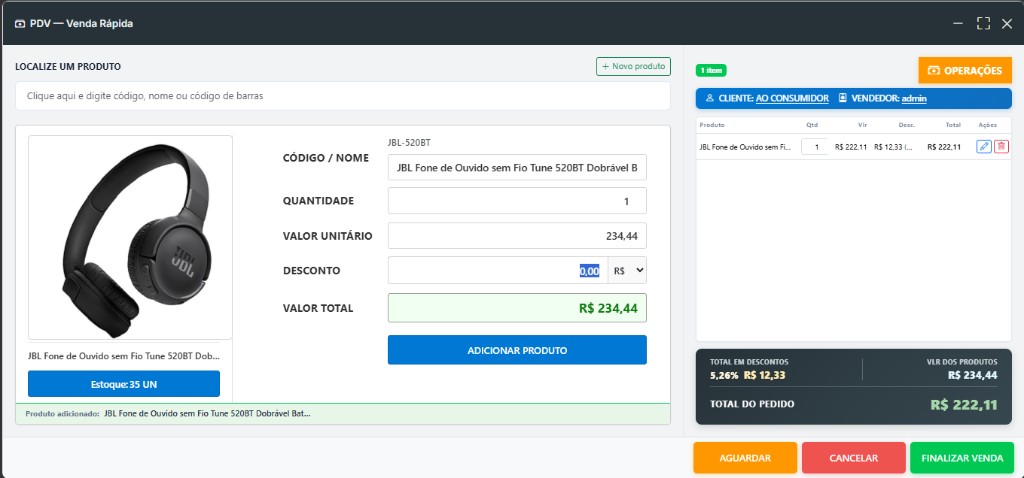Click the Estoque: 35 UN button

[x=124, y=384]
